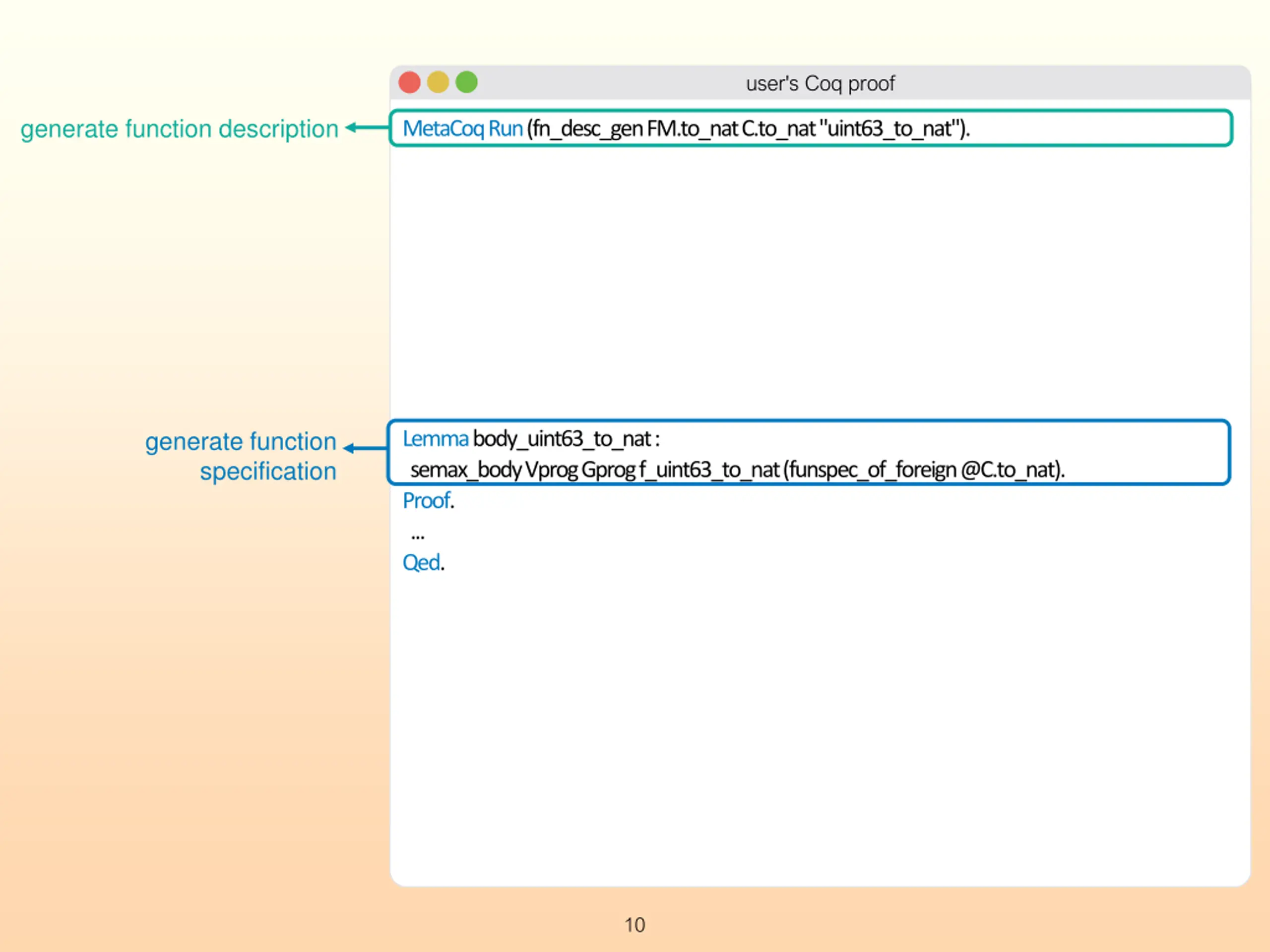Click the slide page number 10
This screenshot has height=952, width=1270.
[x=635, y=925]
